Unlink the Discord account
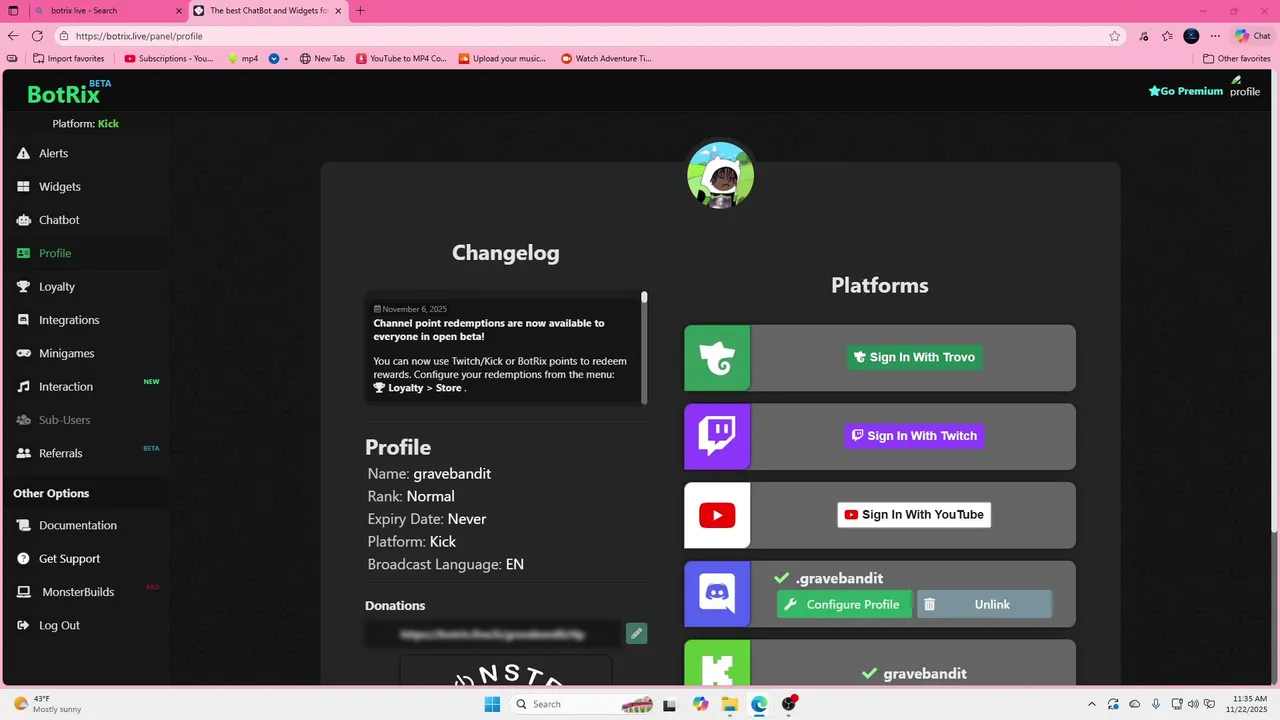The image size is (1280, 720). (x=984, y=604)
